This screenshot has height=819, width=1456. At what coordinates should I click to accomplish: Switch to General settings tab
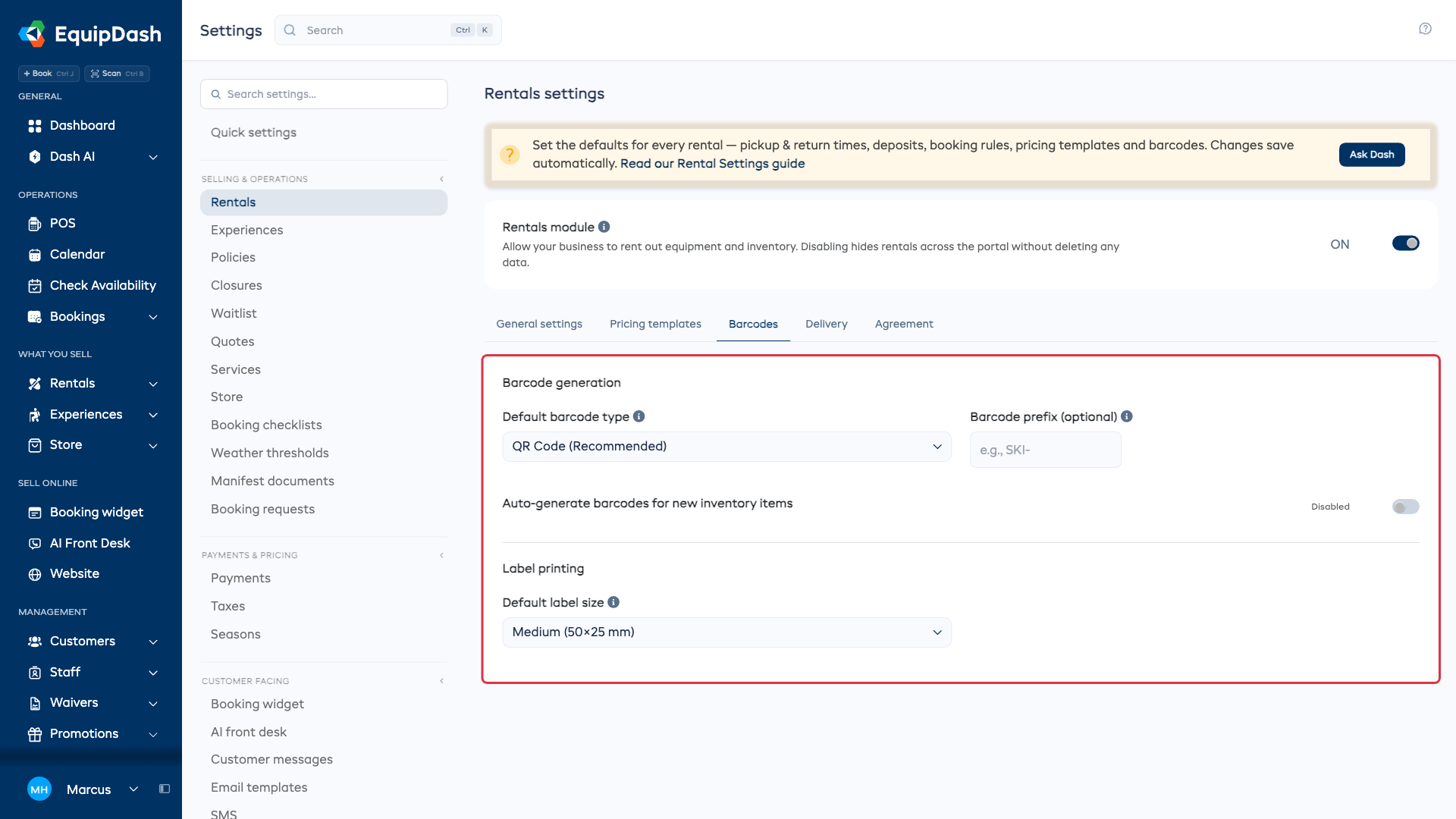pyautogui.click(x=539, y=324)
